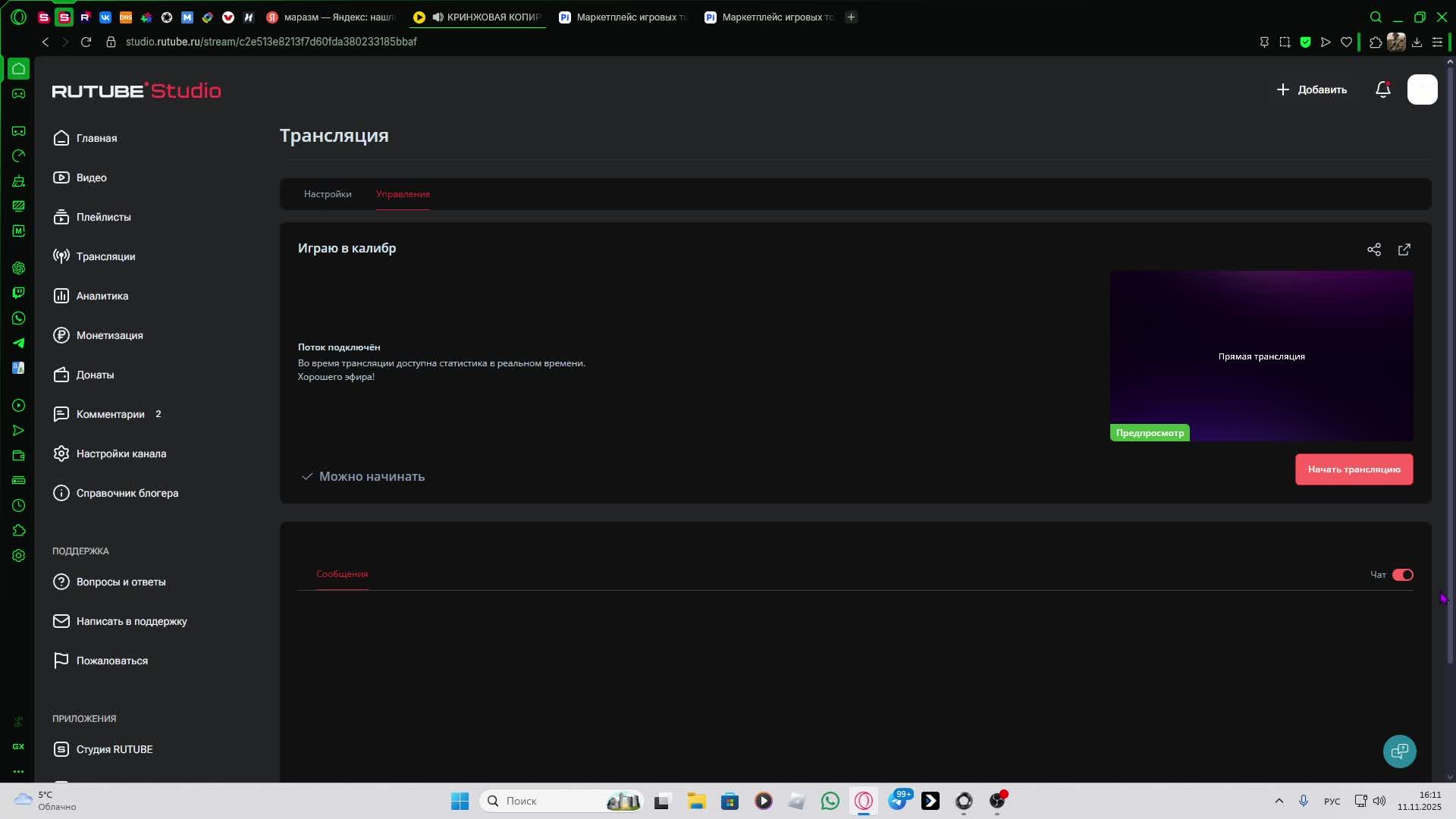Go to Аналитика section
Image resolution: width=1456 pixels, height=819 pixels.
pos(102,296)
